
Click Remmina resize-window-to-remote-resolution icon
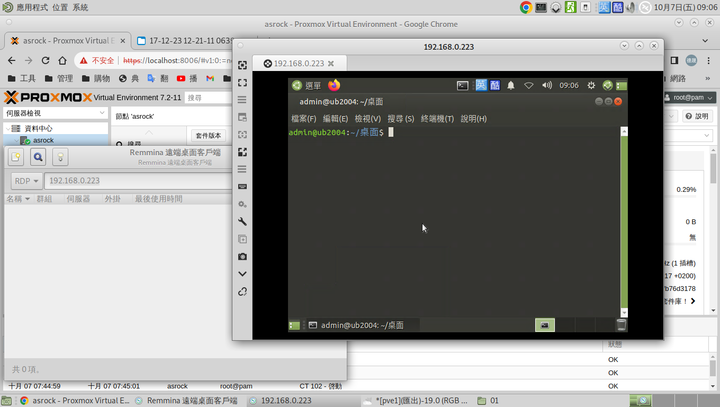coord(242,65)
